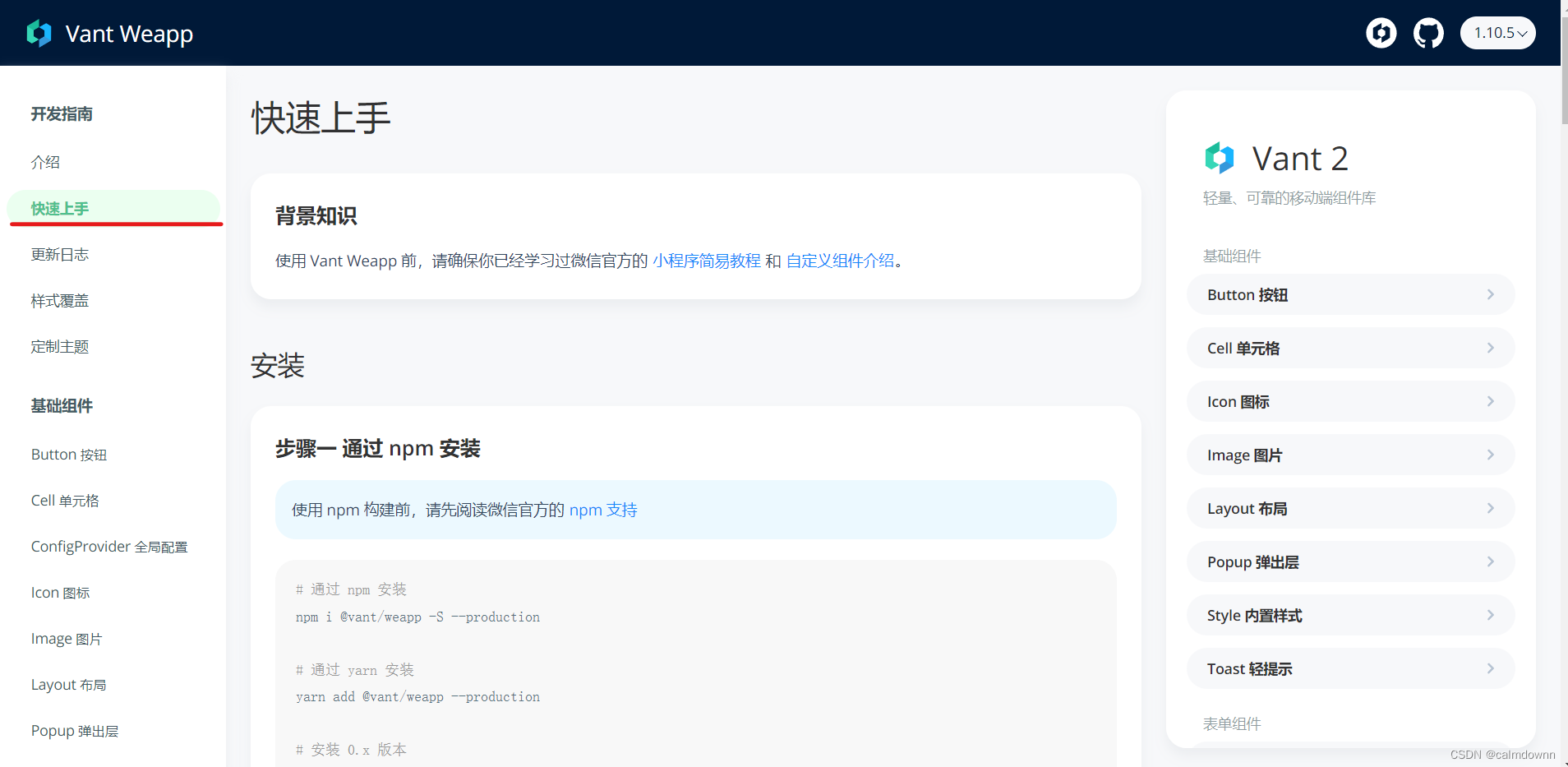Open 介绍 in the sidebar
The width and height of the screenshot is (1568, 767).
[45, 162]
